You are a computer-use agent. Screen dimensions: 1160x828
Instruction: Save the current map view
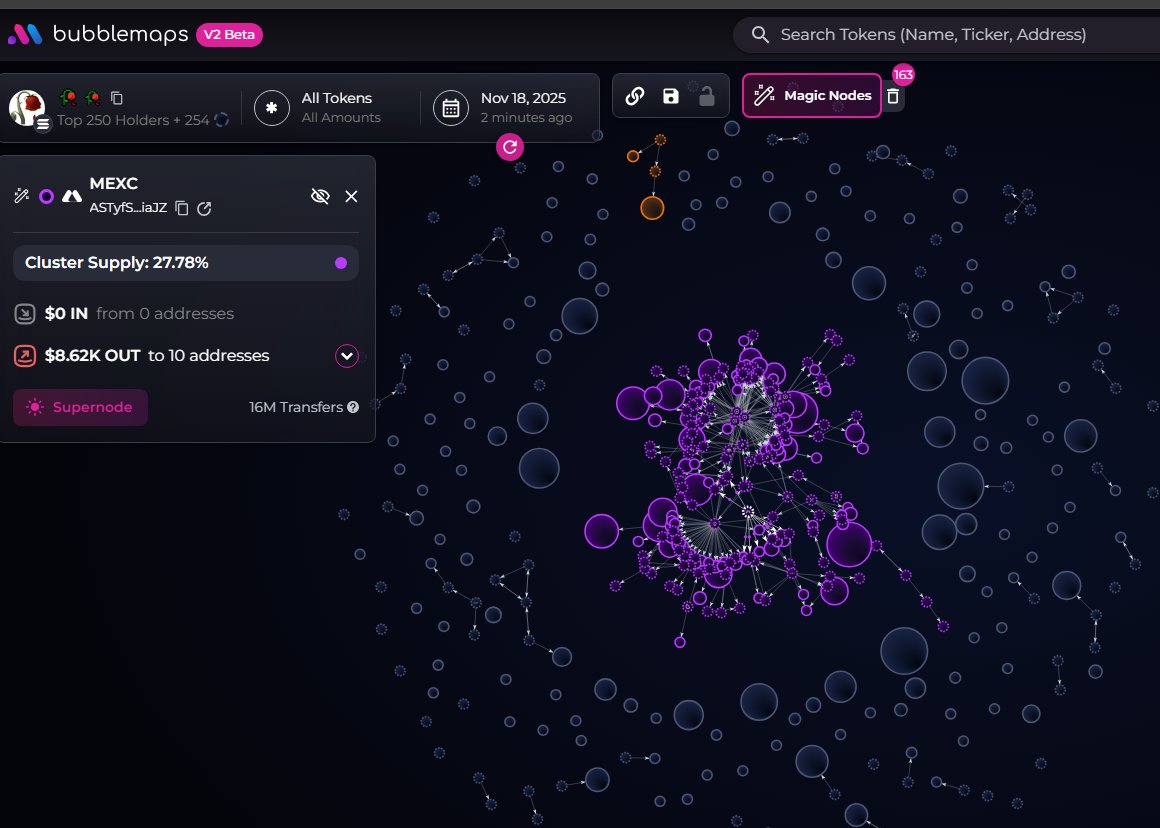click(670, 95)
